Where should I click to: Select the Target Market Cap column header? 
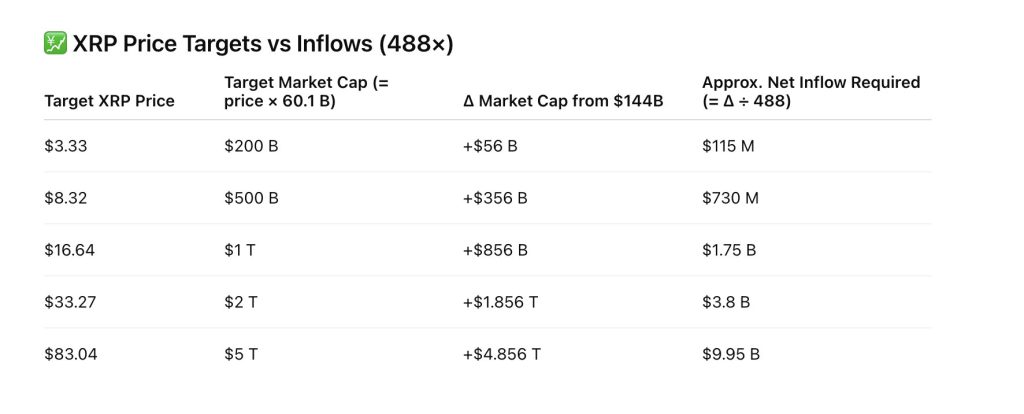point(306,91)
